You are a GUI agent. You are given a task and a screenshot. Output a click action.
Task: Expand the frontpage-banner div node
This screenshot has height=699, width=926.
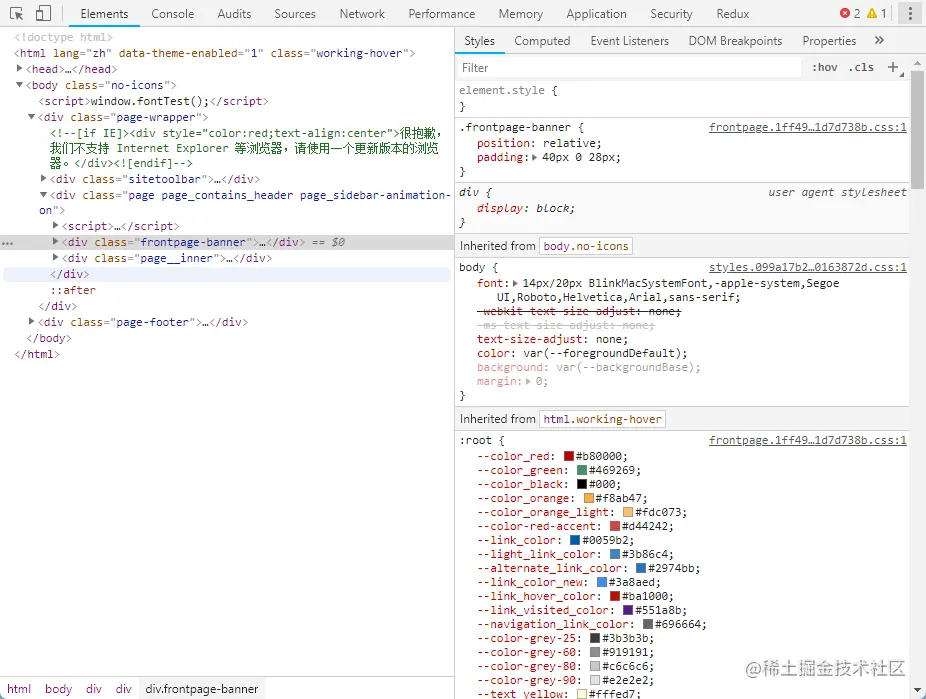55,241
